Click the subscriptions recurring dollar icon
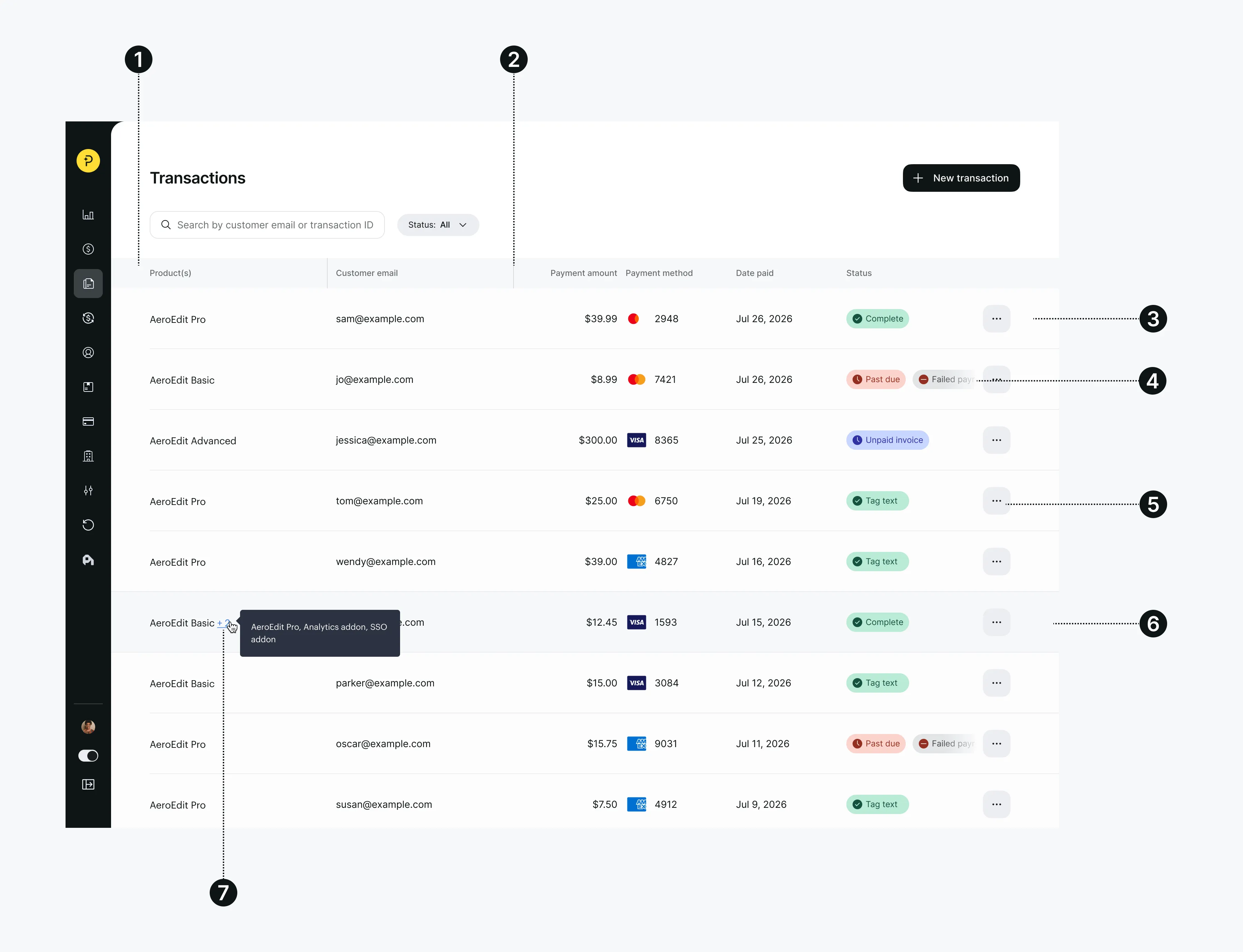1243x952 pixels. pyautogui.click(x=88, y=318)
